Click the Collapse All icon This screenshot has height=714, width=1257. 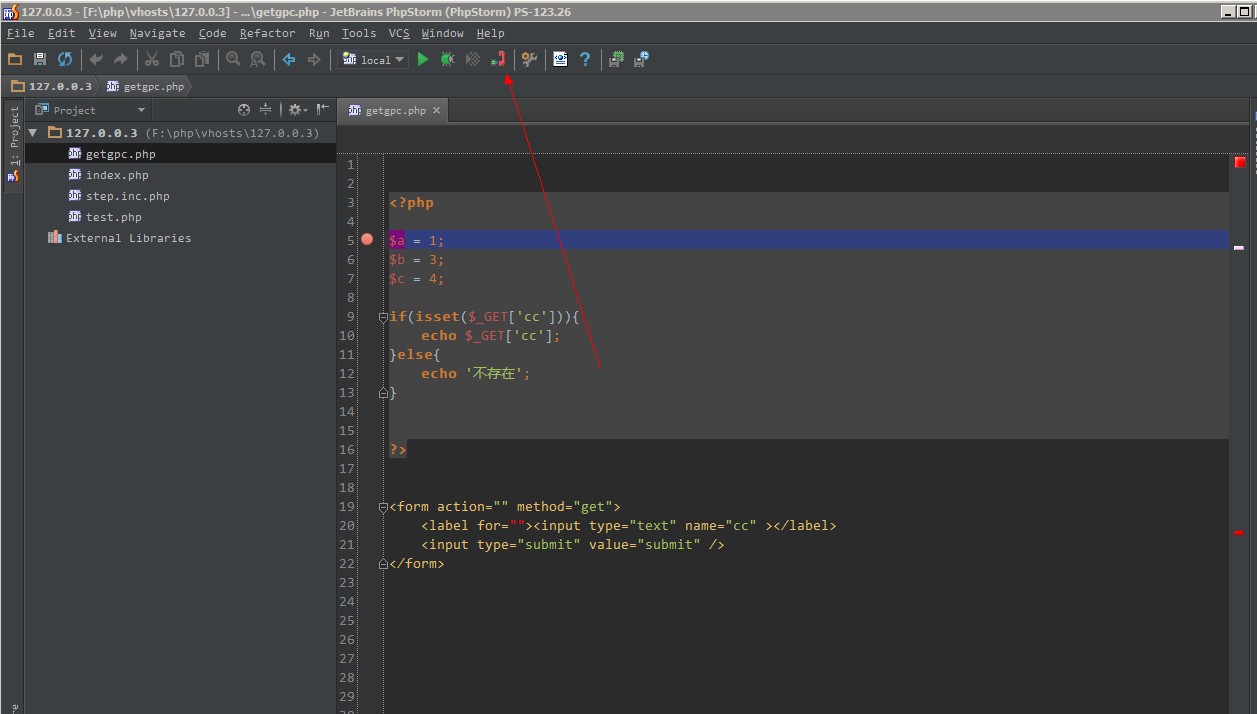(265, 110)
